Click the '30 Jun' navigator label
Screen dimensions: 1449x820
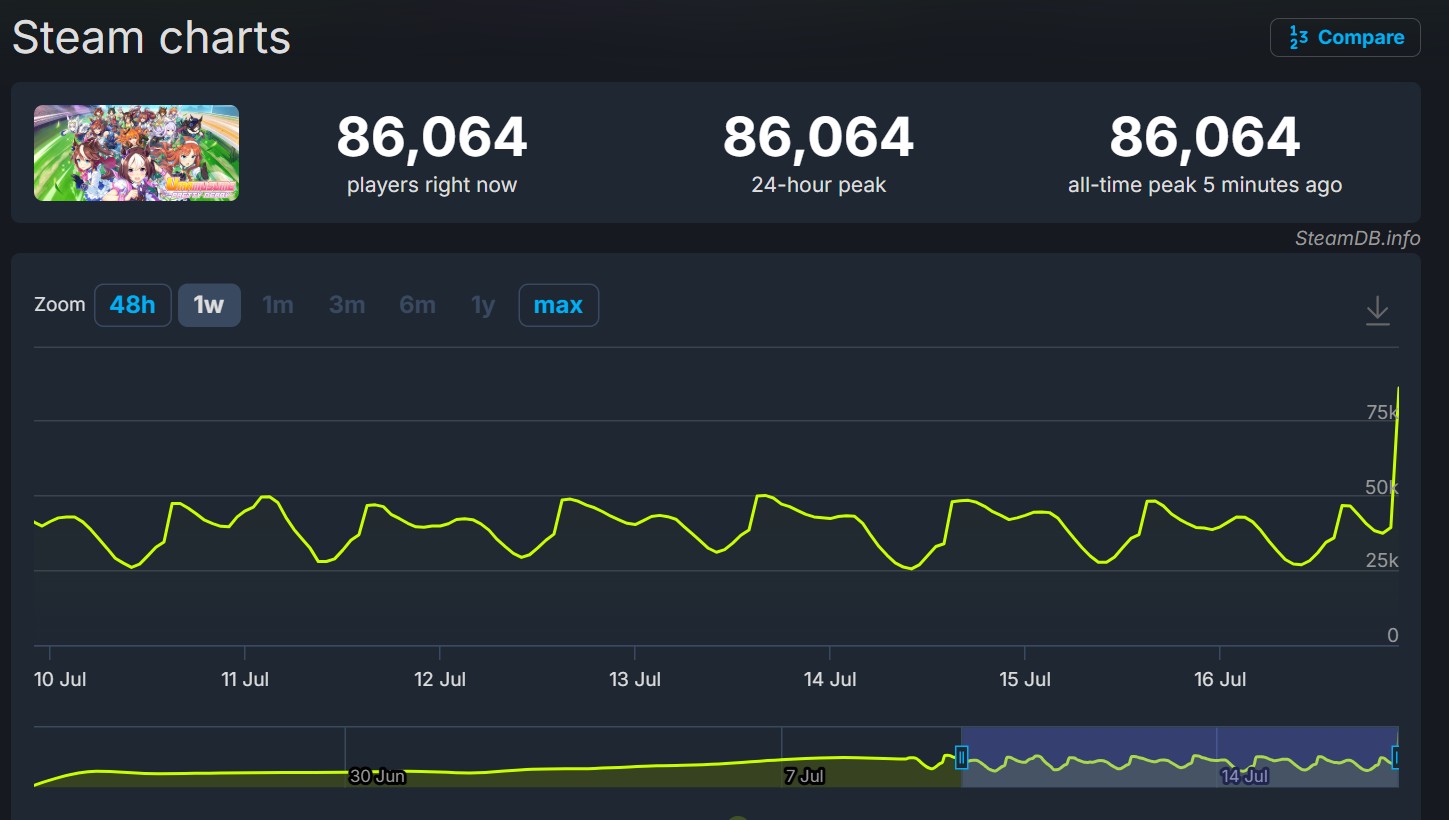(377, 776)
